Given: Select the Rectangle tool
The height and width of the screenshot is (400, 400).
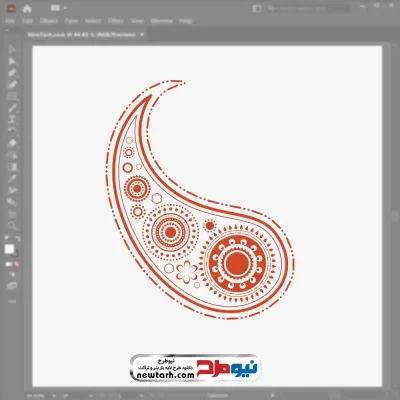Looking at the screenshot, I should tap(12, 97).
